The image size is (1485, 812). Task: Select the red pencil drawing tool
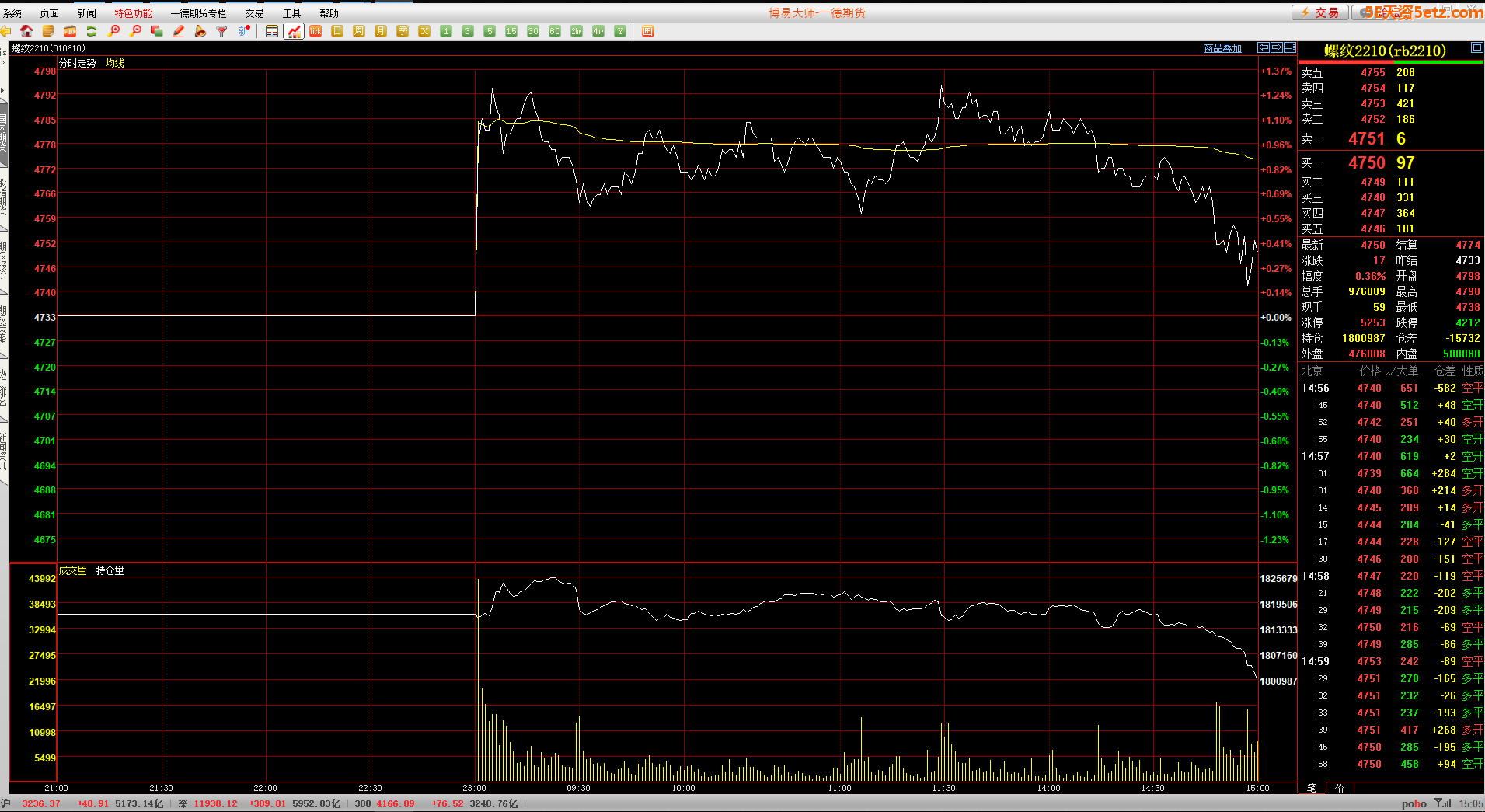tap(179, 31)
